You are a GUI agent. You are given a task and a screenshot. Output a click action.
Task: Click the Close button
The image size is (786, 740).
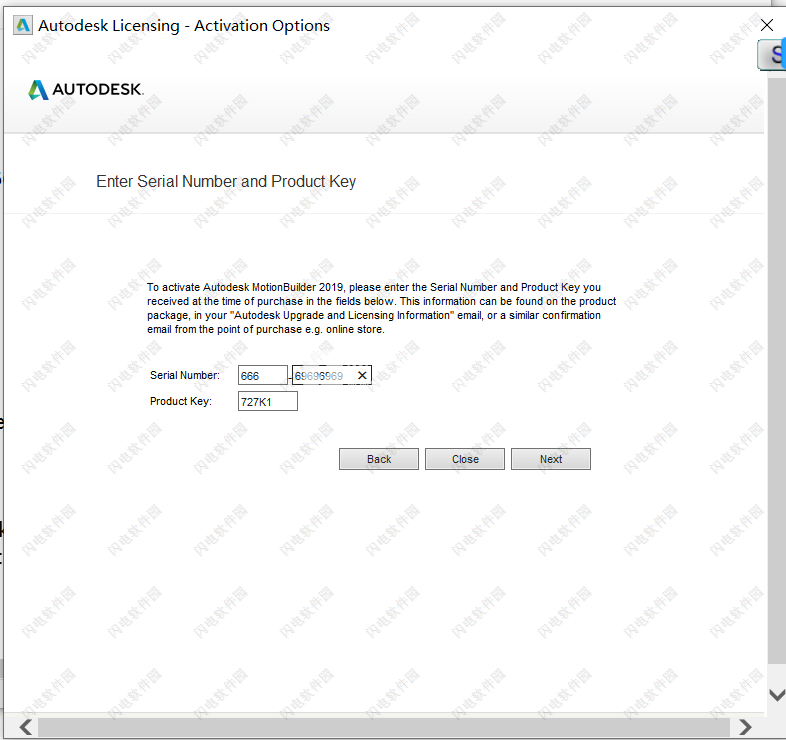(465, 459)
